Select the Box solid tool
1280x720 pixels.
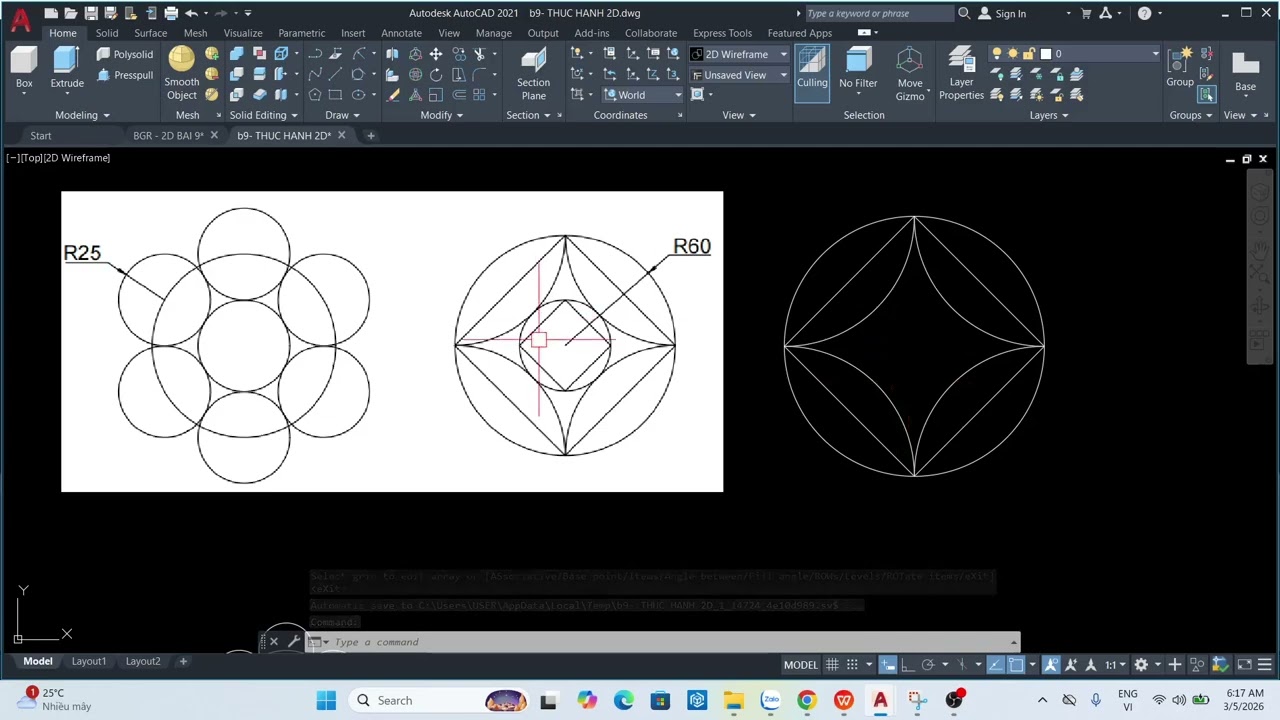24,69
